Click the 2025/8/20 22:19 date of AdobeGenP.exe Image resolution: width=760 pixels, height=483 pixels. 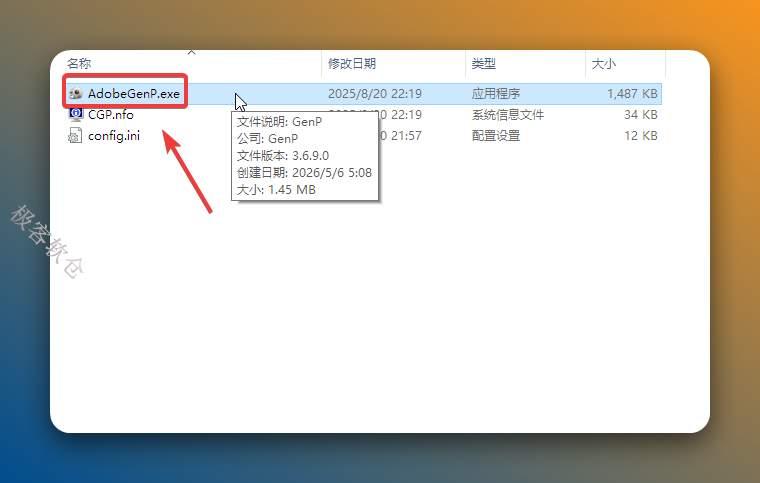point(375,93)
